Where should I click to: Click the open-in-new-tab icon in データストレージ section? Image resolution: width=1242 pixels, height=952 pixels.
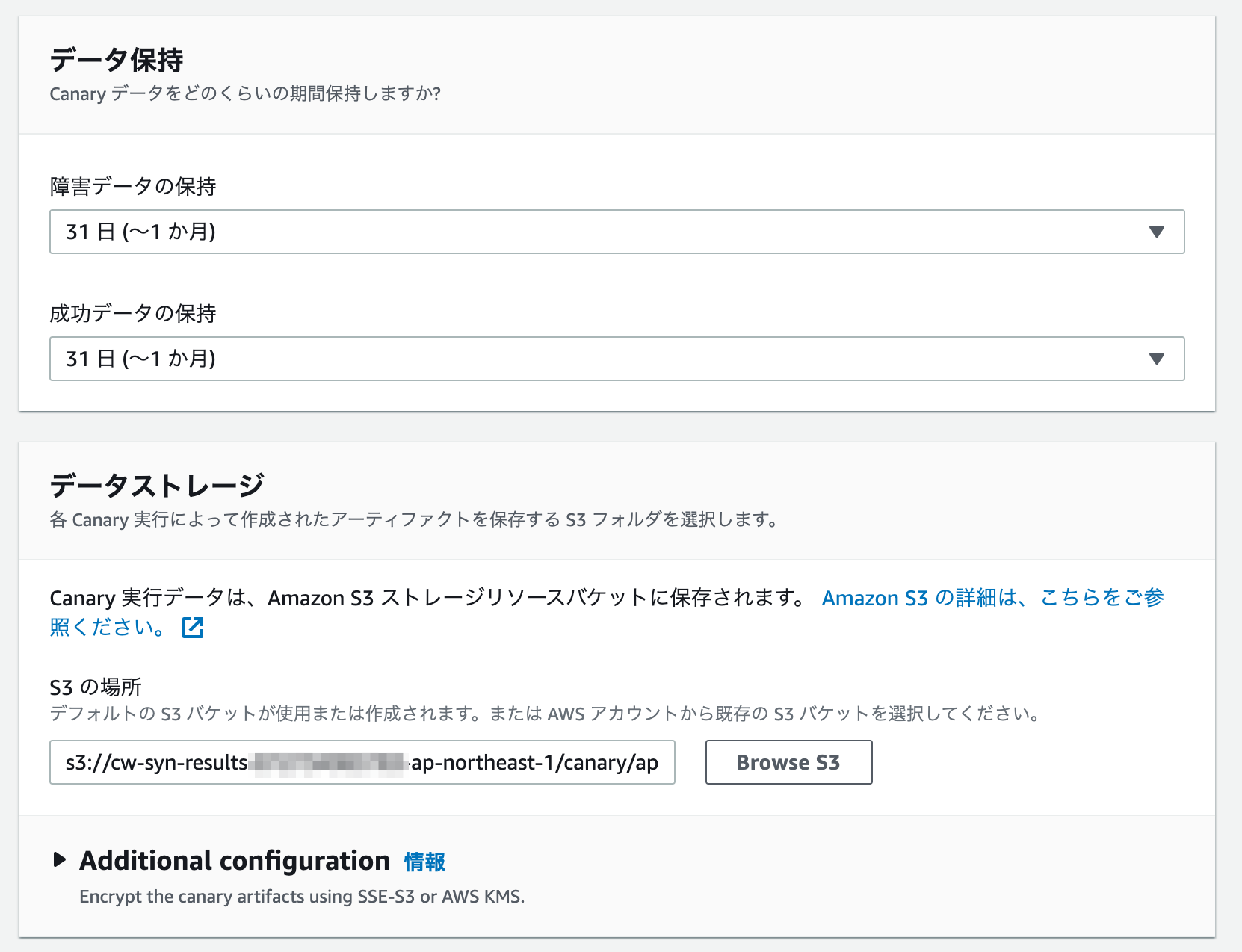(x=193, y=628)
